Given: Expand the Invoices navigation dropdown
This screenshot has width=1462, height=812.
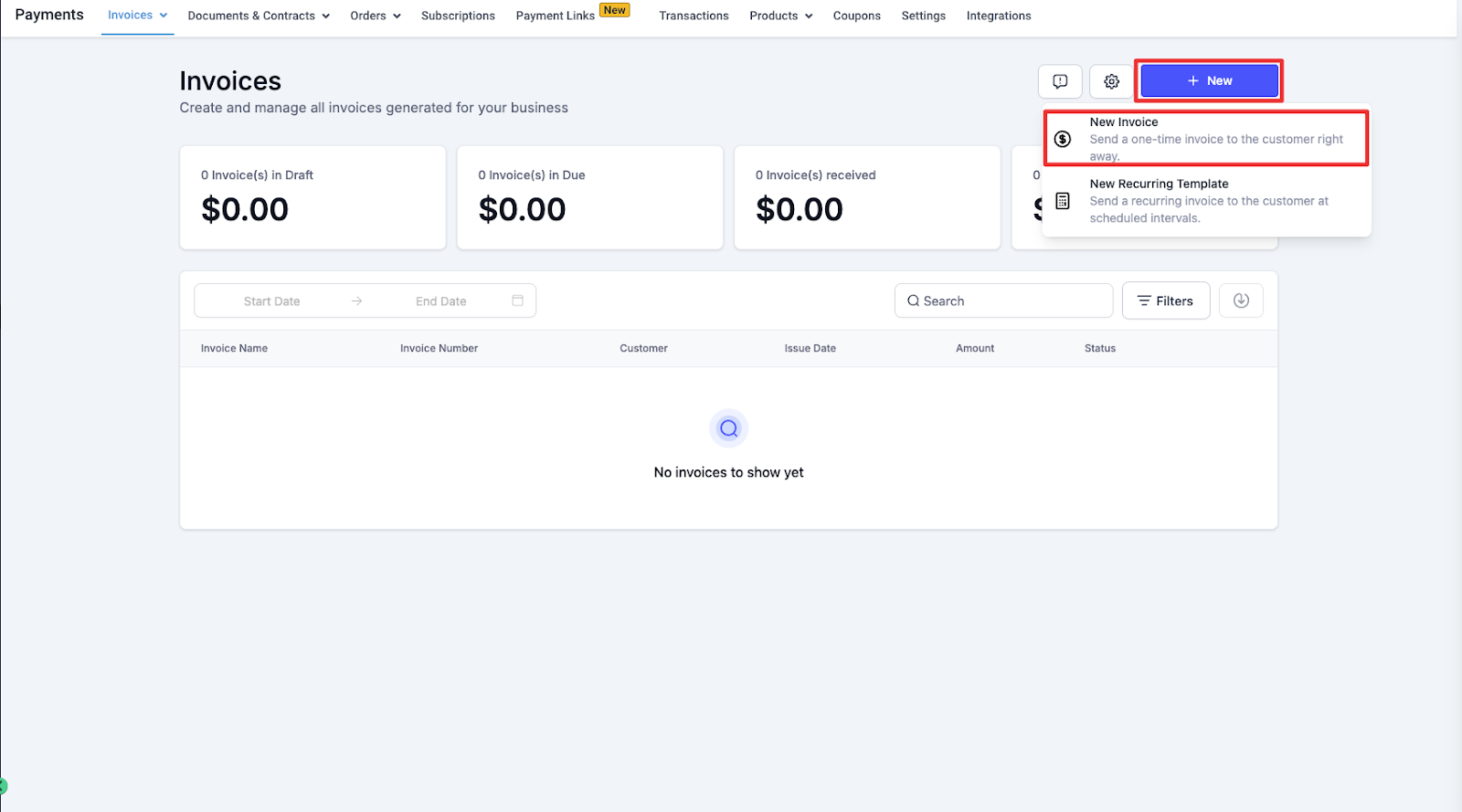Looking at the screenshot, I should [138, 16].
